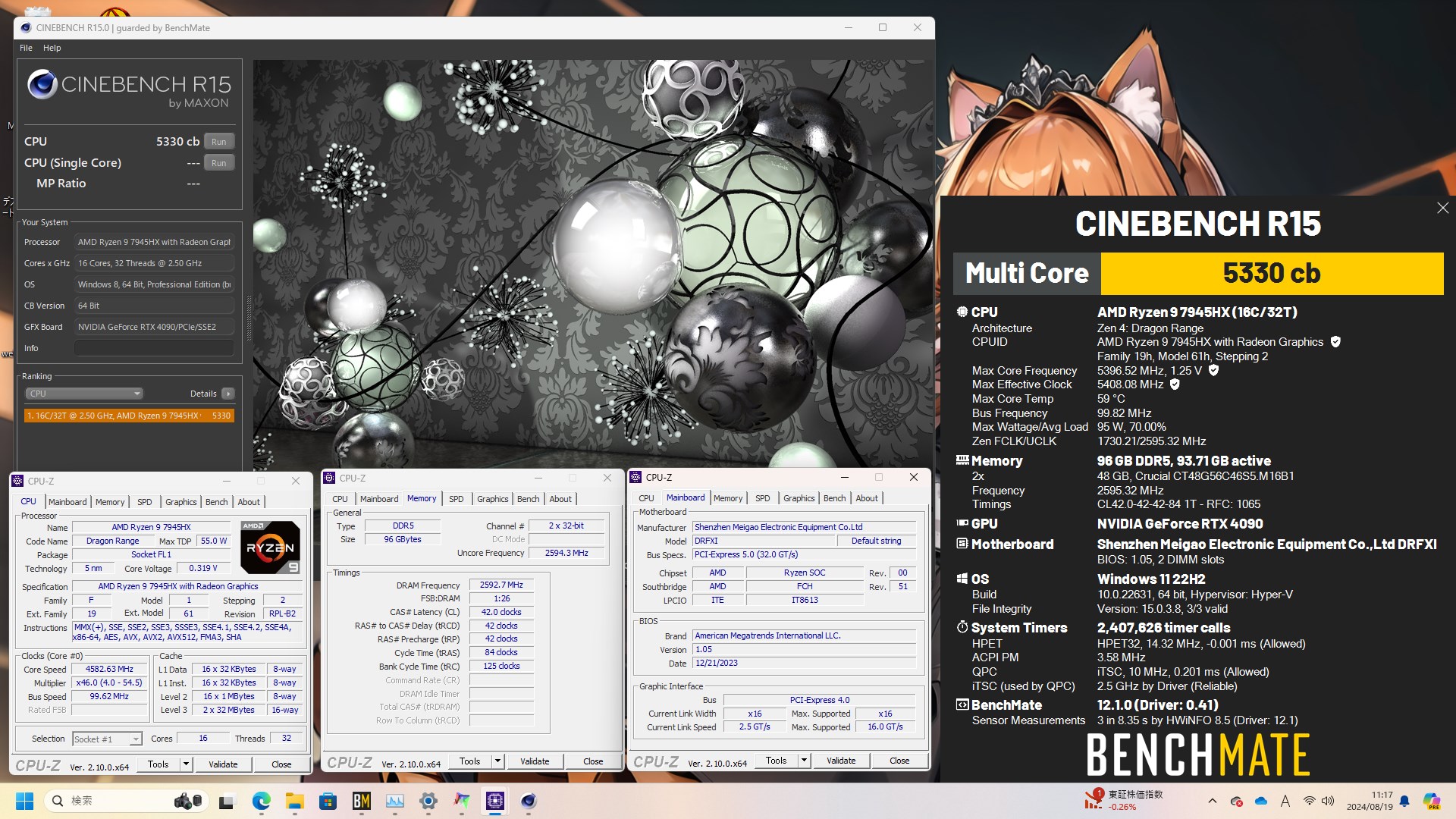This screenshot has height=819, width=1456.
Task: Open the volume speaker tray icon
Action: 1328,801
